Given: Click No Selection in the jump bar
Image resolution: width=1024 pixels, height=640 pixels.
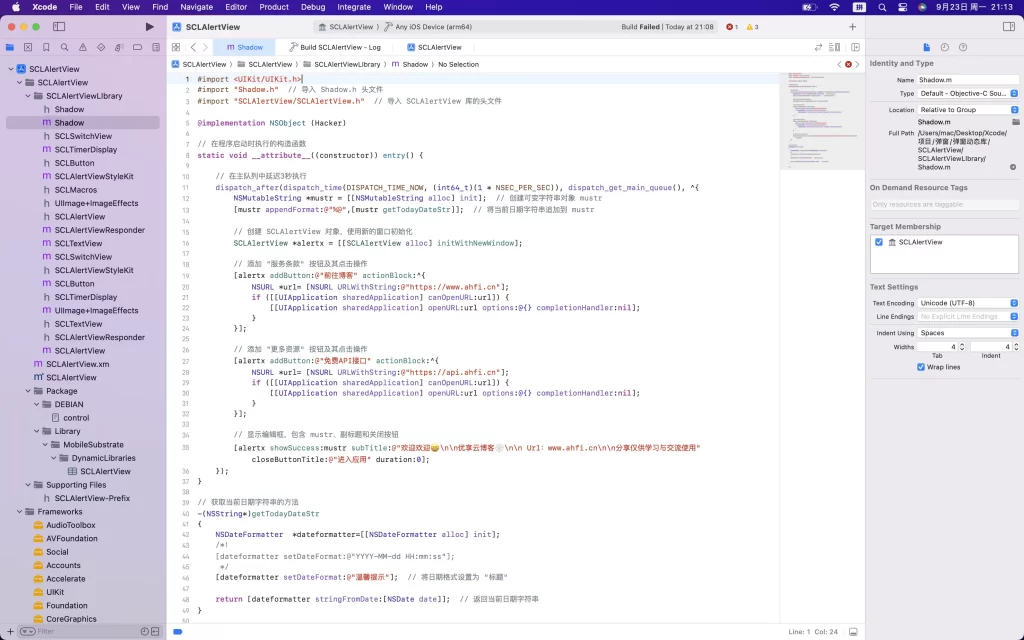Looking at the screenshot, I should click(458, 64).
